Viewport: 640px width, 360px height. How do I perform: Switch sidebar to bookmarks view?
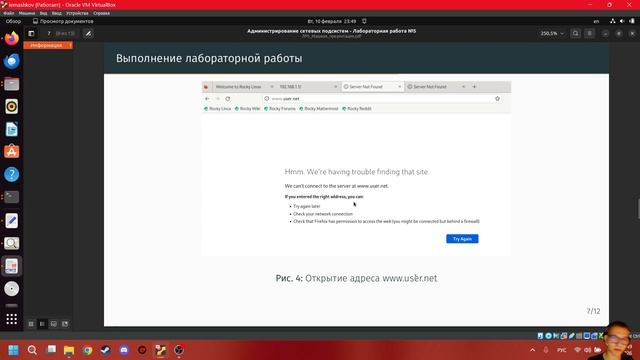point(65,324)
